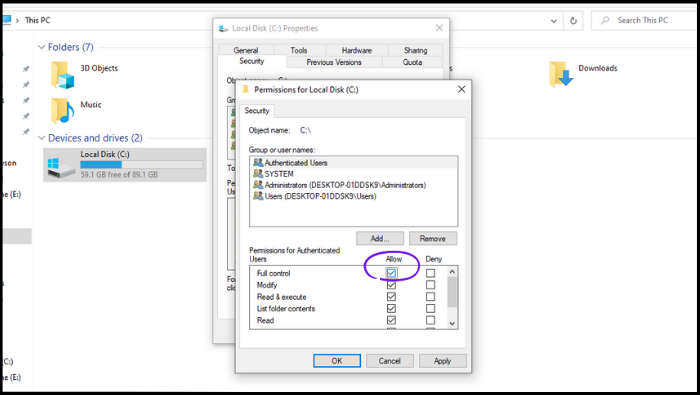This screenshot has width=700, height=395.
Task: Toggle Allow checkbox for Read & execute
Action: (392, 296)
